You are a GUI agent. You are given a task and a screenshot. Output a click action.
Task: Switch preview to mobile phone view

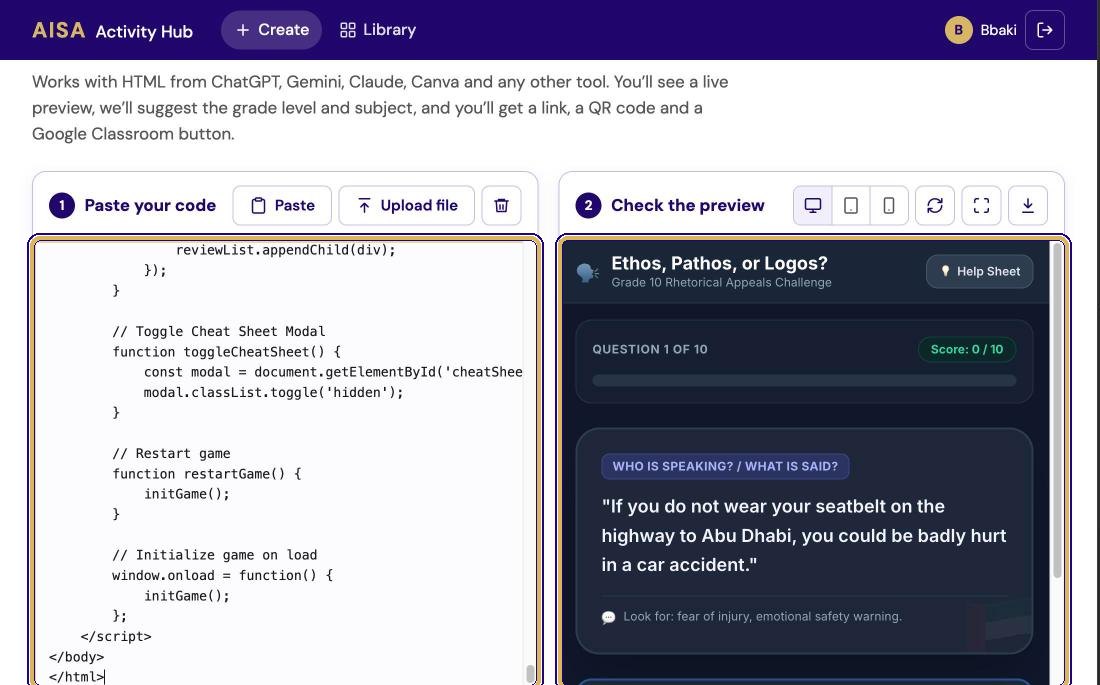coord(889,206)
